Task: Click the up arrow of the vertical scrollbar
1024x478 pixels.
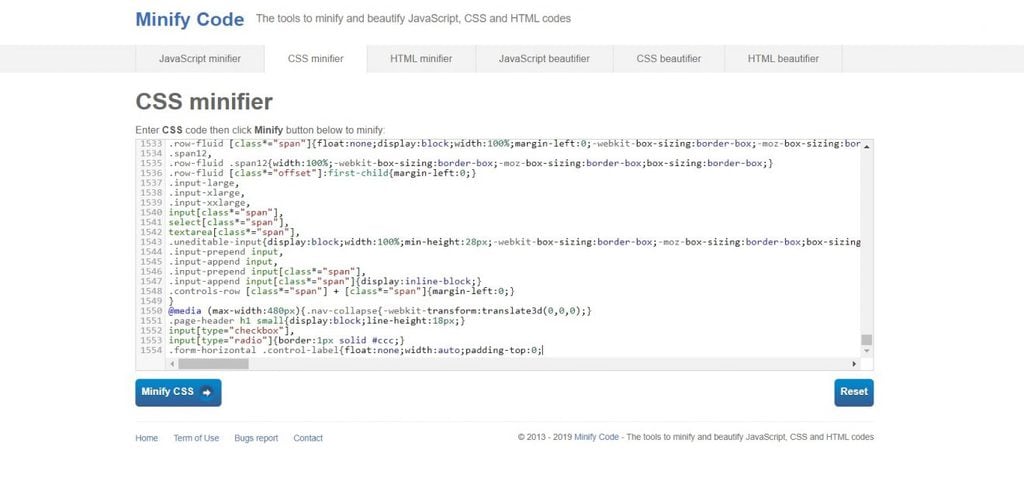Action: 866,147
